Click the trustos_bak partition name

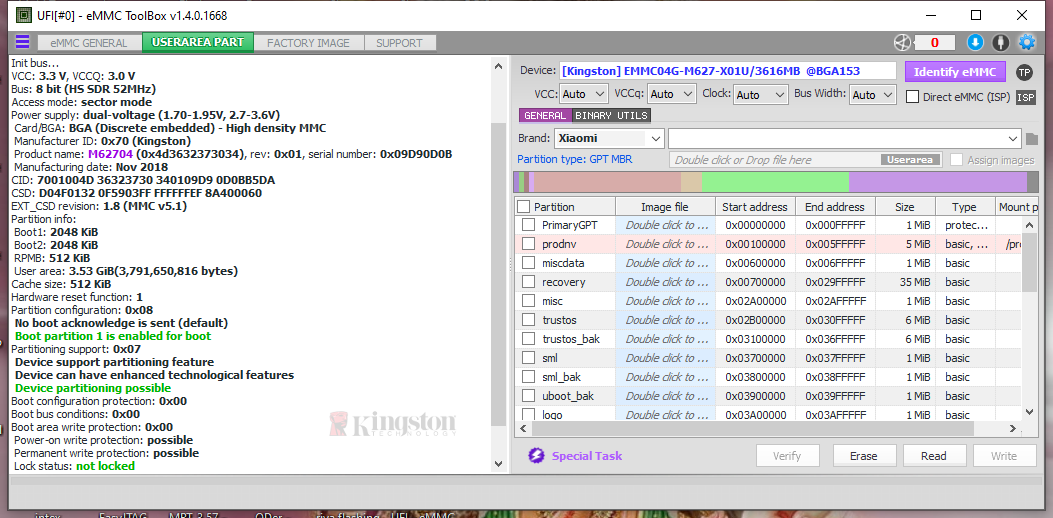[571, 339]
